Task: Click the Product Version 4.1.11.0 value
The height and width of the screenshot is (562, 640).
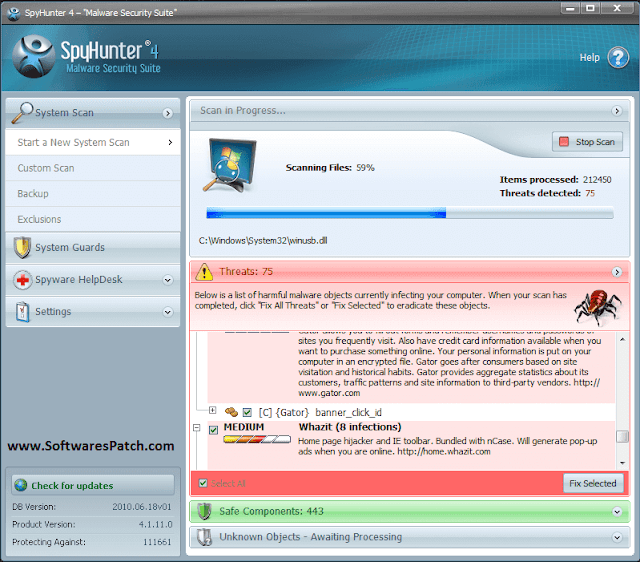Action: point(156,524)
